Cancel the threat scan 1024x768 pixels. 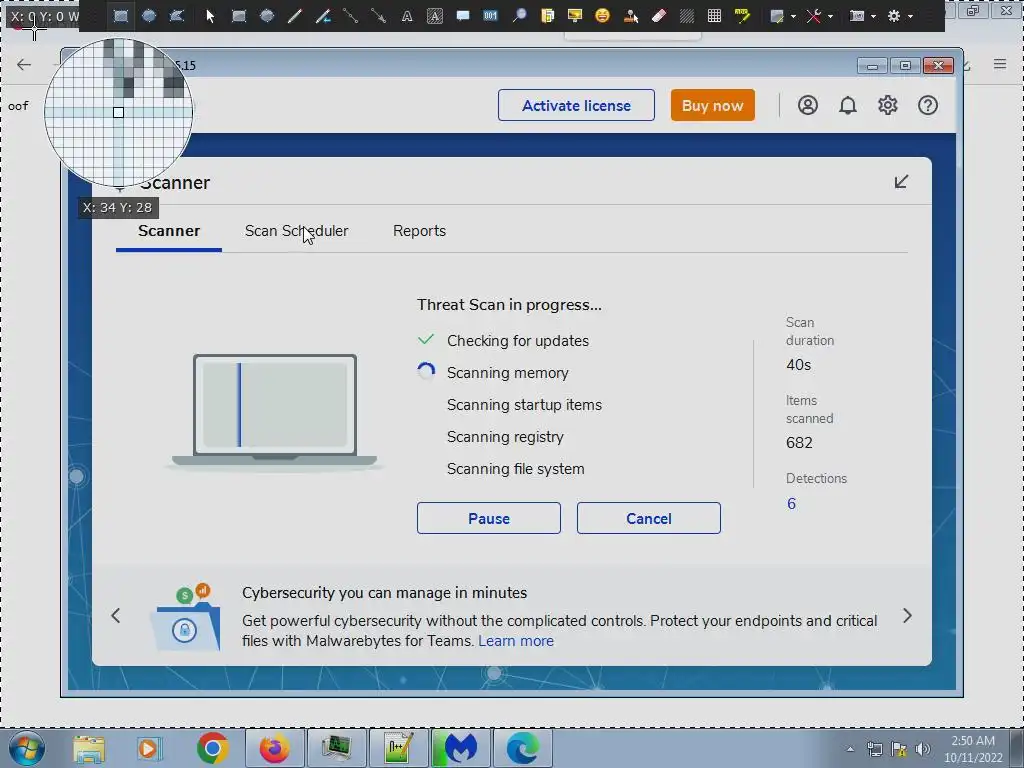coord(648,519)
